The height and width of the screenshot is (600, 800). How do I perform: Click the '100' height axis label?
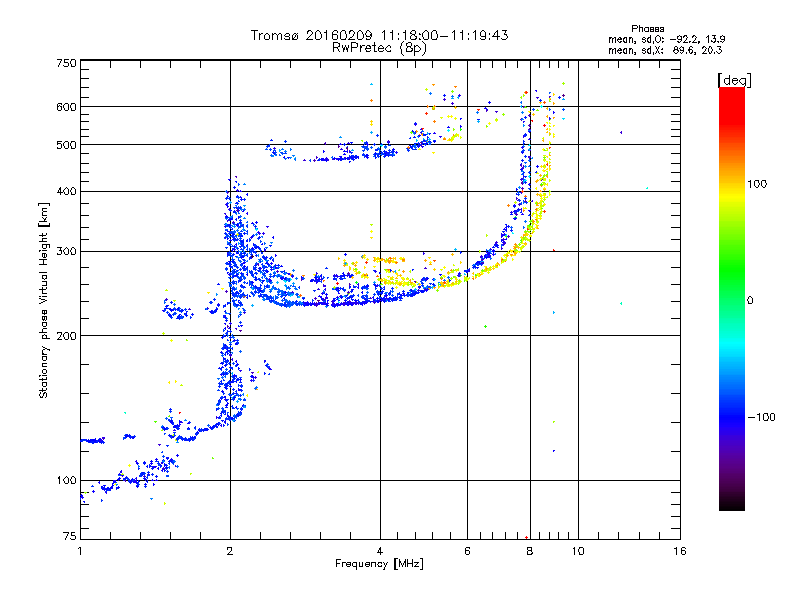tap(66, 481)
